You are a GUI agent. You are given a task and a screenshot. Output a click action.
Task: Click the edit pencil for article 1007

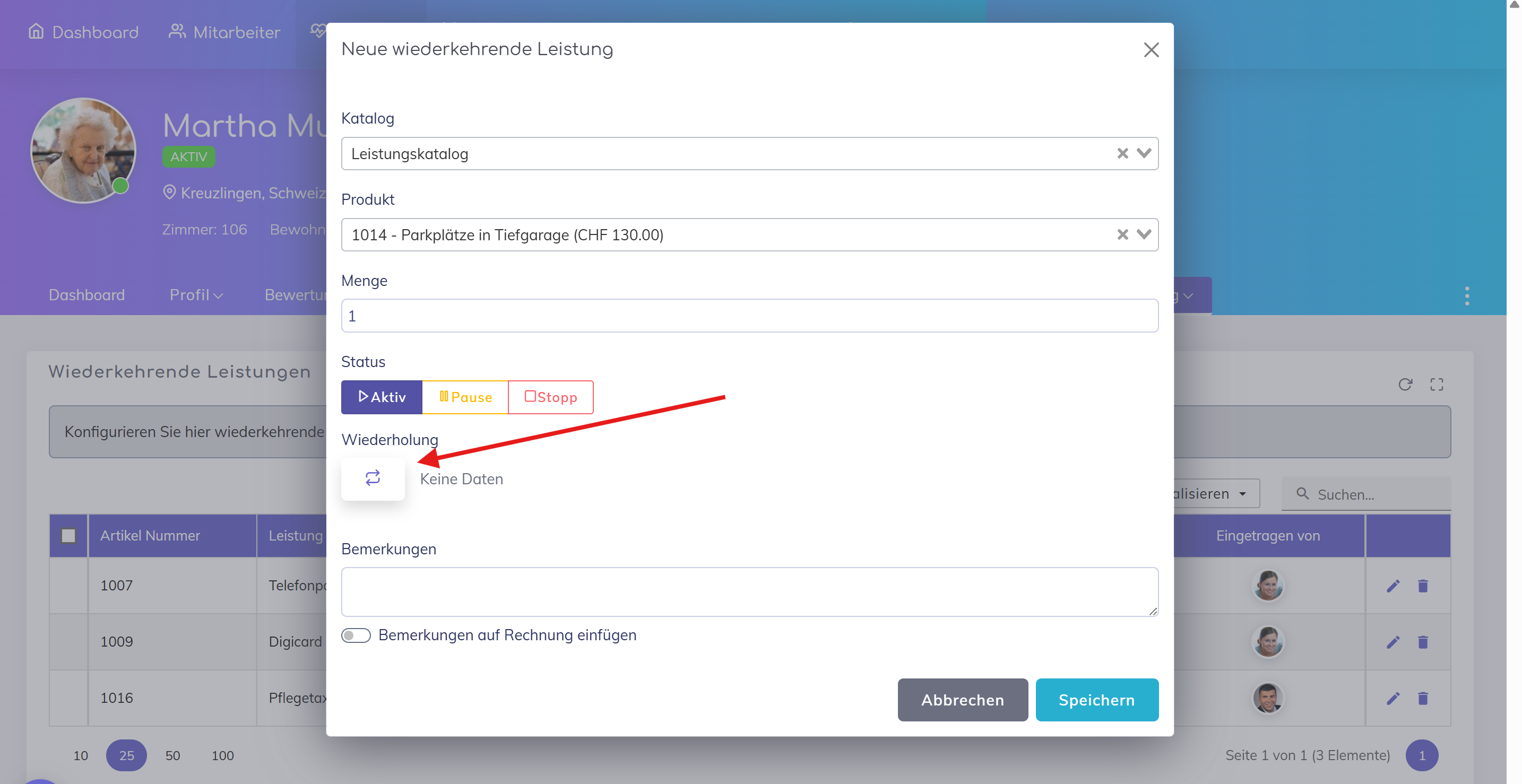(1393, 586)
